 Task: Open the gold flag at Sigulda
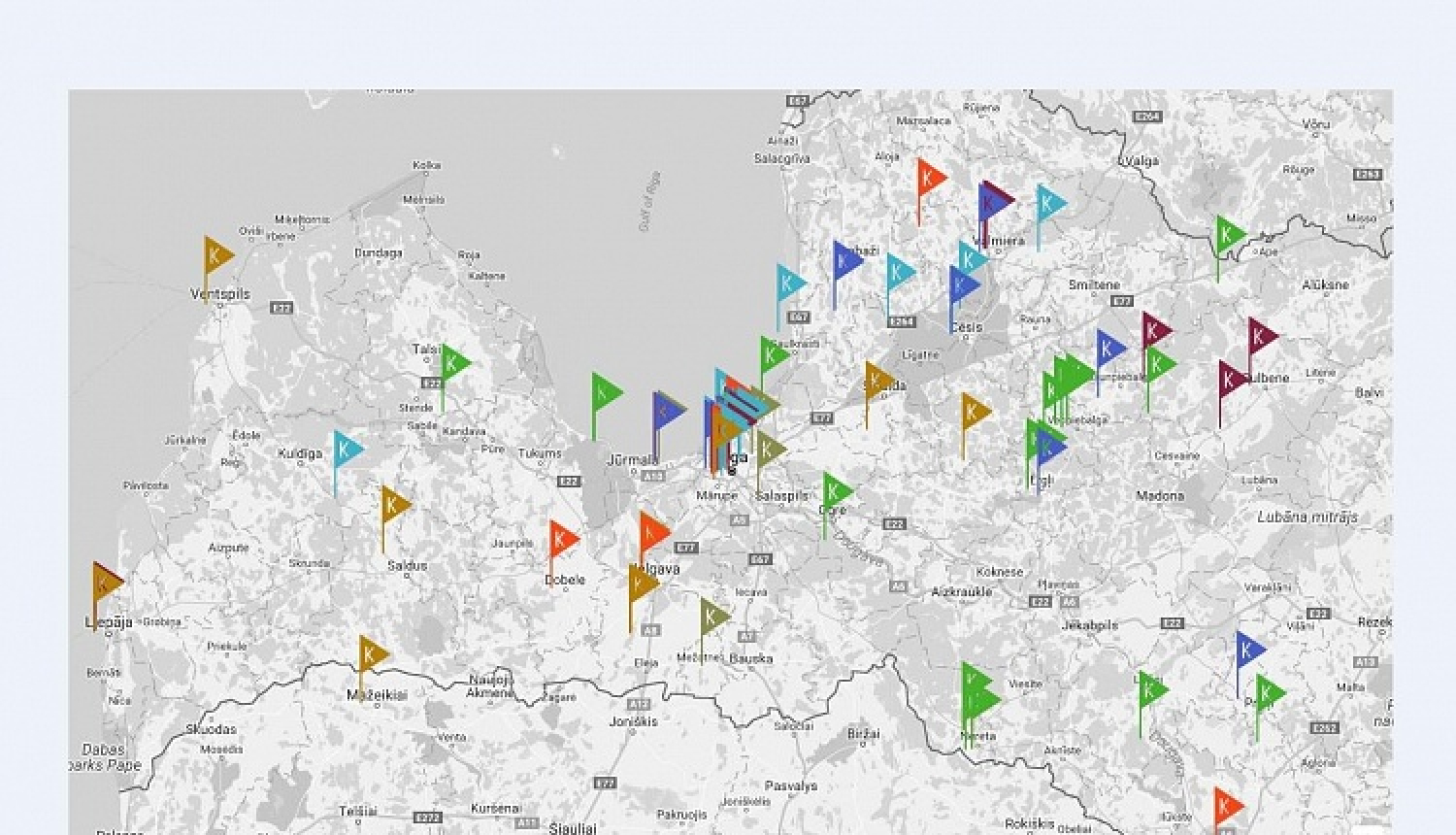[877, 381]
